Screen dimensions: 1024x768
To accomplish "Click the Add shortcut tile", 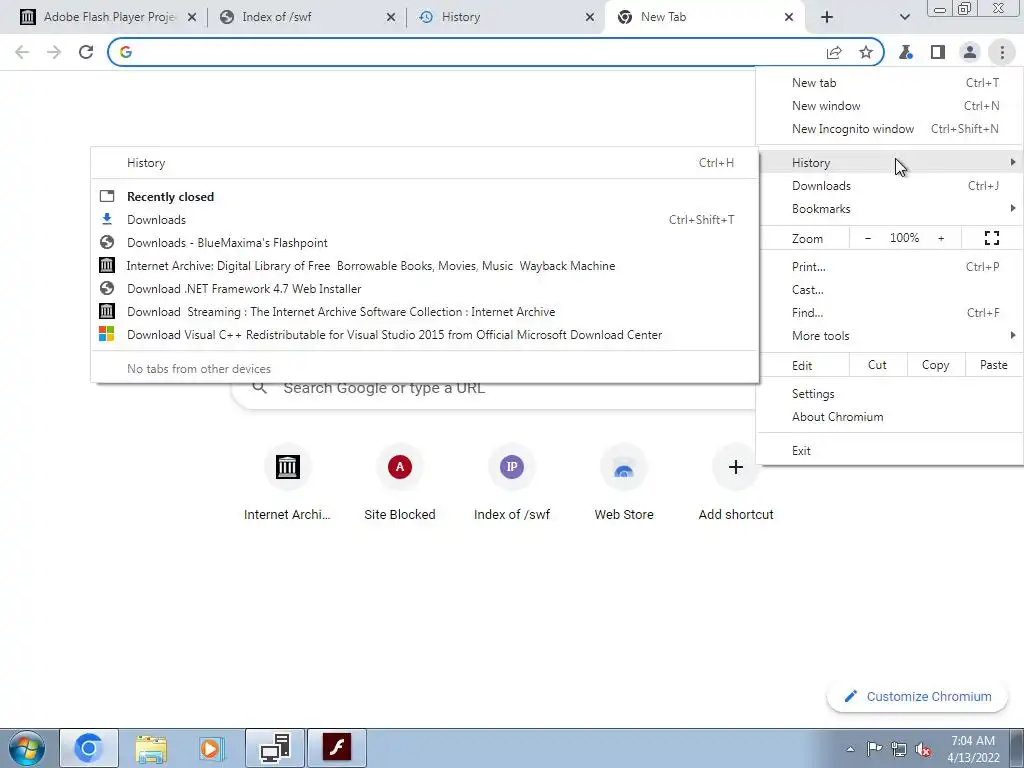I will 736,482.
